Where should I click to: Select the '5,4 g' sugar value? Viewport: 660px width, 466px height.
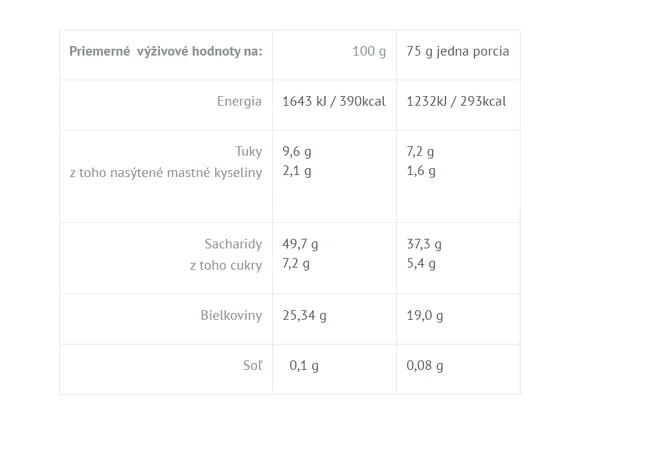(x=421, y=264)
